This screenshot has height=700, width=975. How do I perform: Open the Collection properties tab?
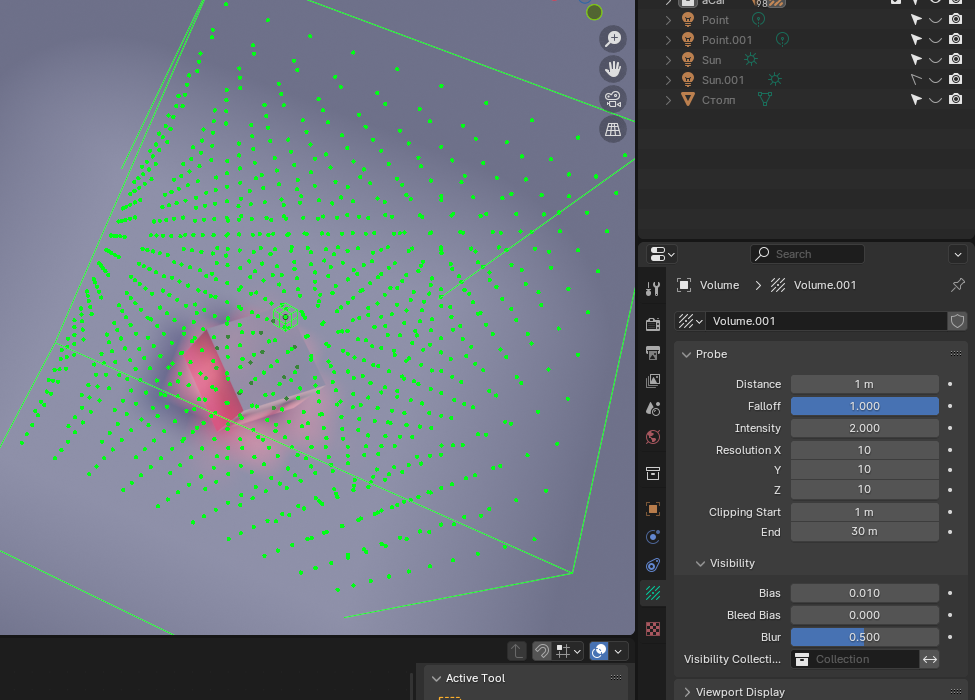[x=653, y=473]
